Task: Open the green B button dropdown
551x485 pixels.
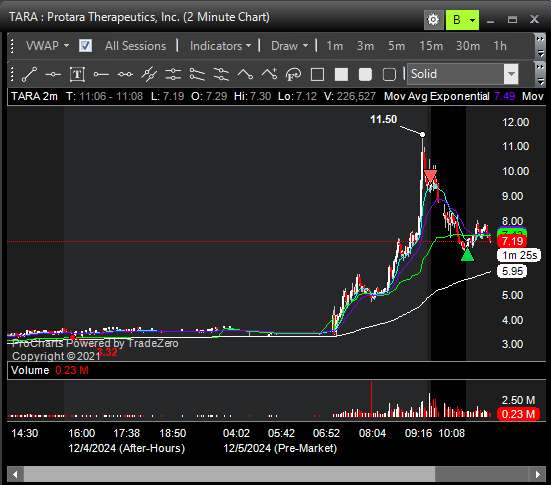Action: pos(473,20)
